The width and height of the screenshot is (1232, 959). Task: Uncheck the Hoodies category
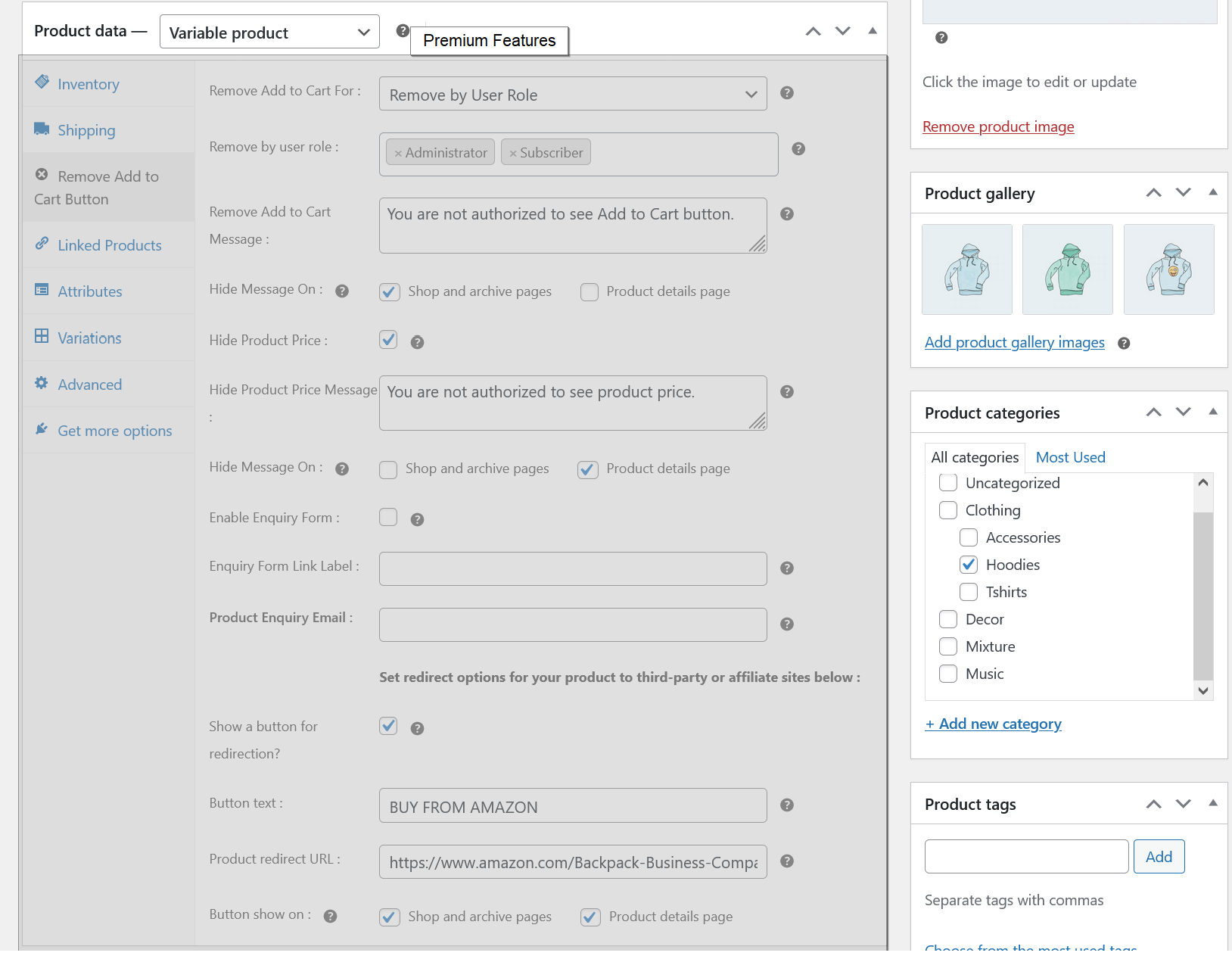pos(969,565)
